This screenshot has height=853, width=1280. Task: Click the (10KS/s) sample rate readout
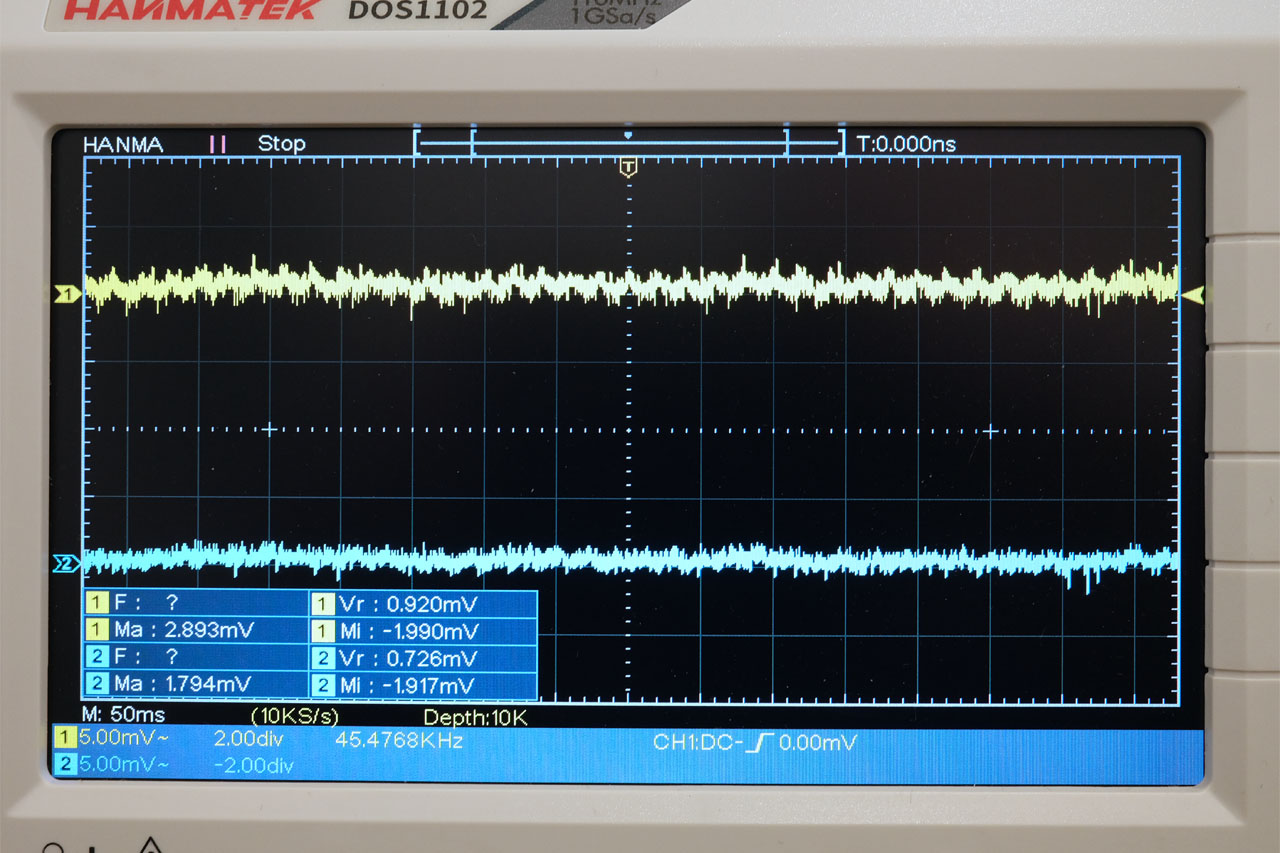(x=294, y=716)
